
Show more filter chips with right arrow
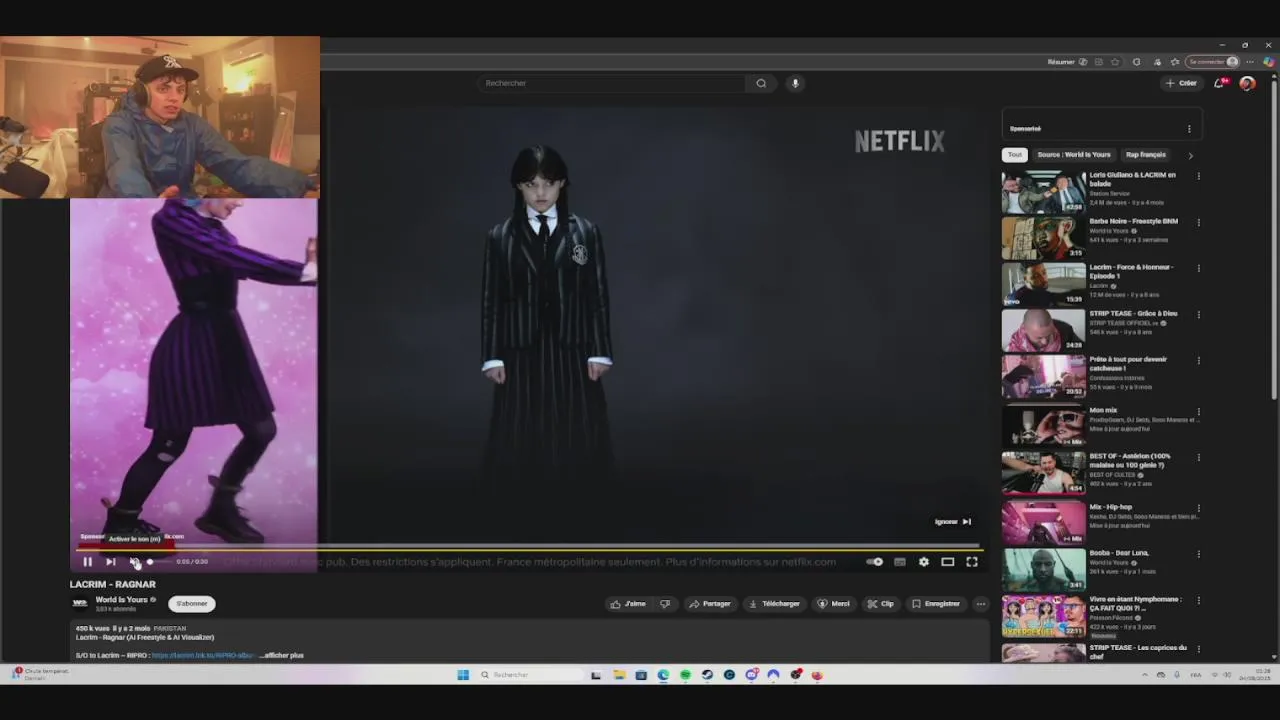pyautogui.click(x=1190, y=155)
